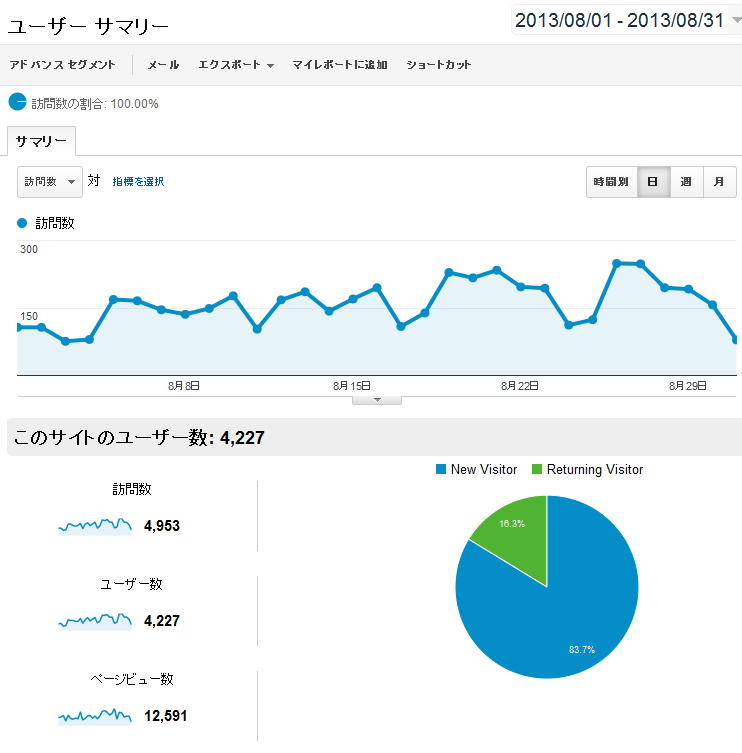Switch graph to 週 view
742x753 pixels.
686,182
